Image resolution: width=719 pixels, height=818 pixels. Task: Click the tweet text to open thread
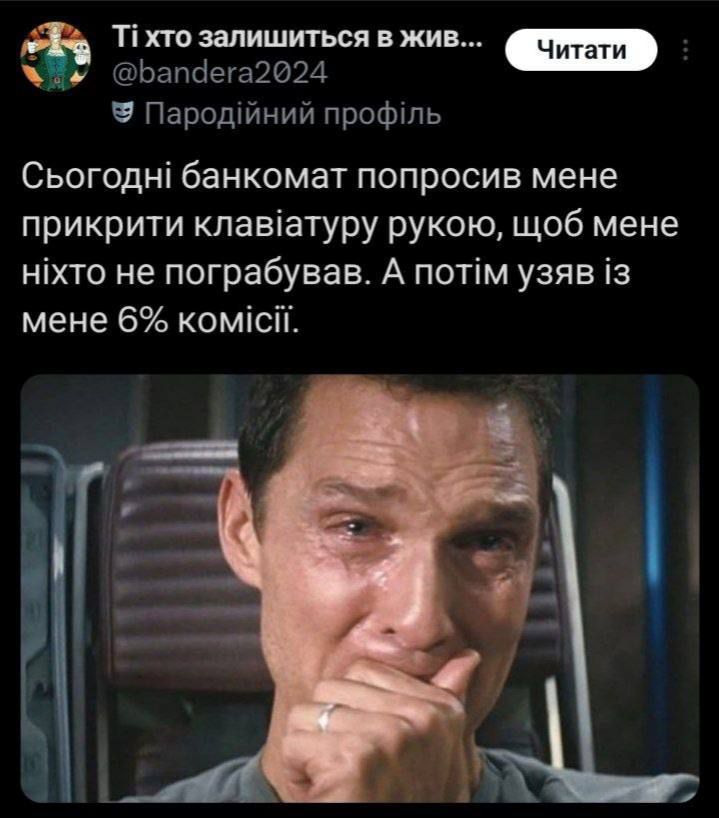tap(350, 249)
